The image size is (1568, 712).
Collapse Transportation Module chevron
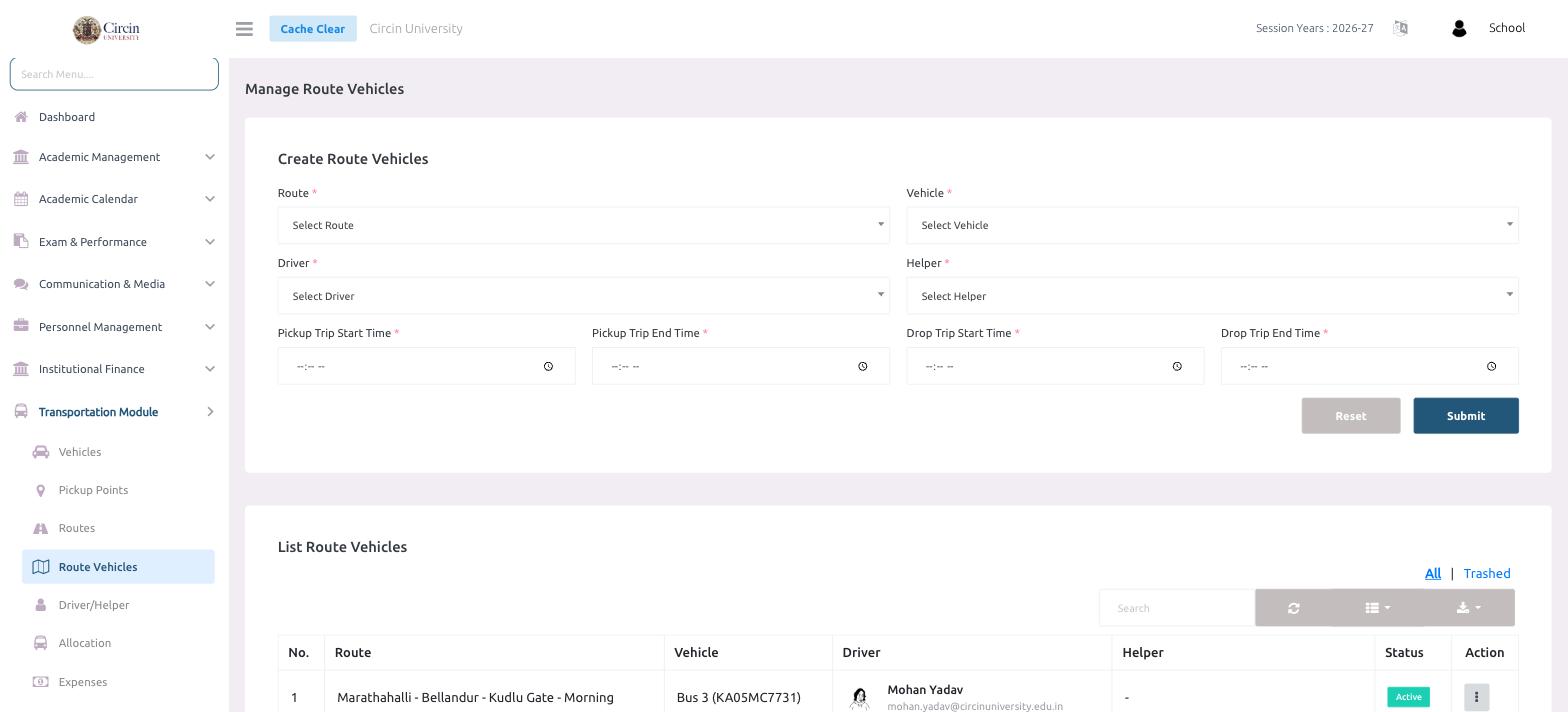pyautogui.click(x=210, y=411)
